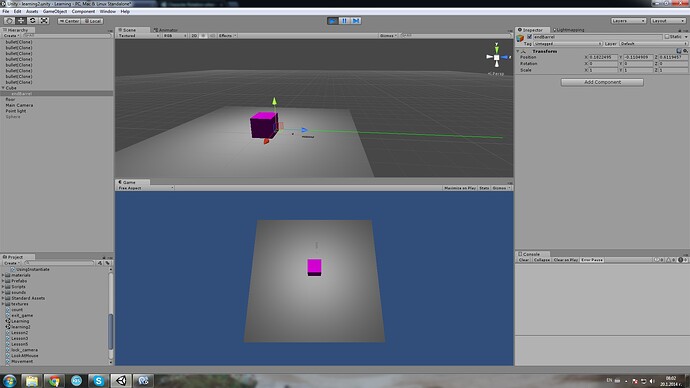Select the Scale tool in toolbar
Viewport: 690px width, 388px height.
(x=44, y=21)
